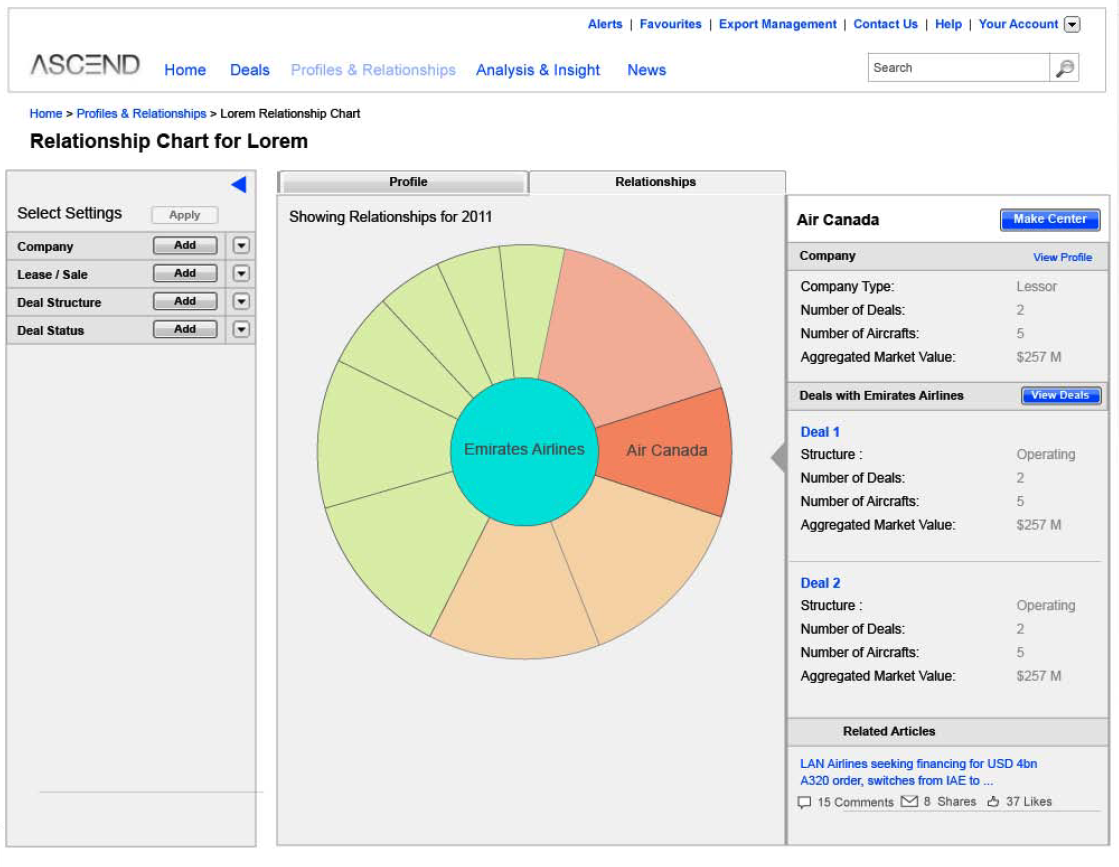Open the Deals menu

250,70
